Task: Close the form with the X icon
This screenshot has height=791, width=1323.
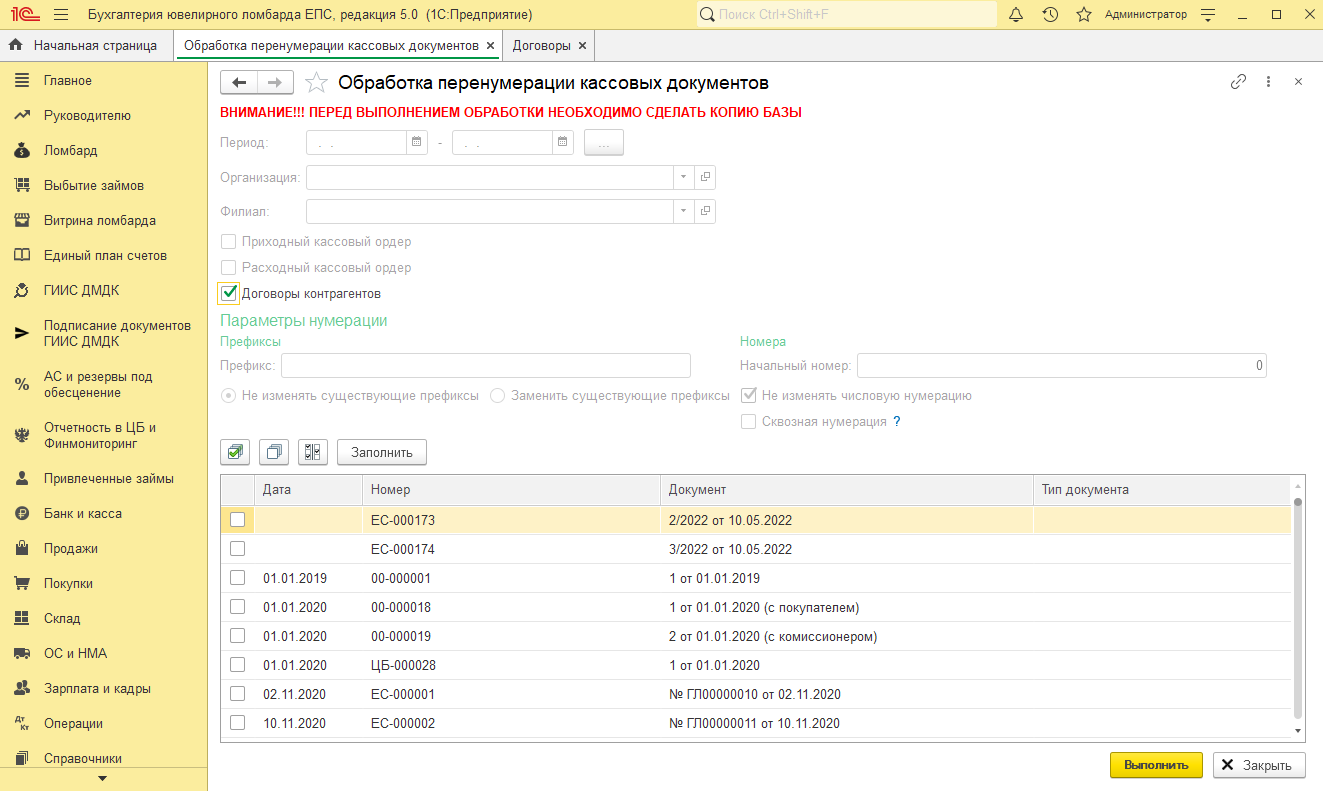Action: 1298,82
